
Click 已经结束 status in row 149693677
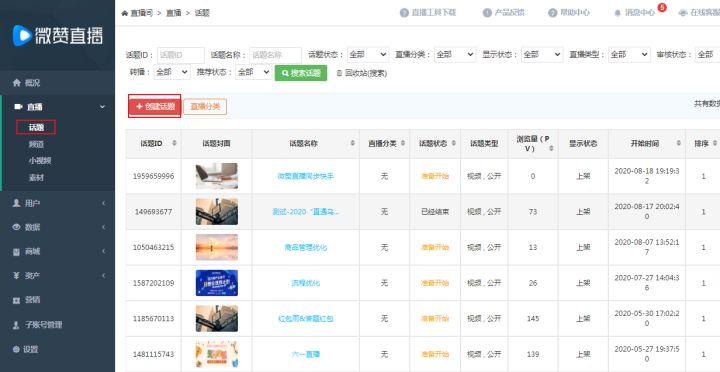(435, 212)
